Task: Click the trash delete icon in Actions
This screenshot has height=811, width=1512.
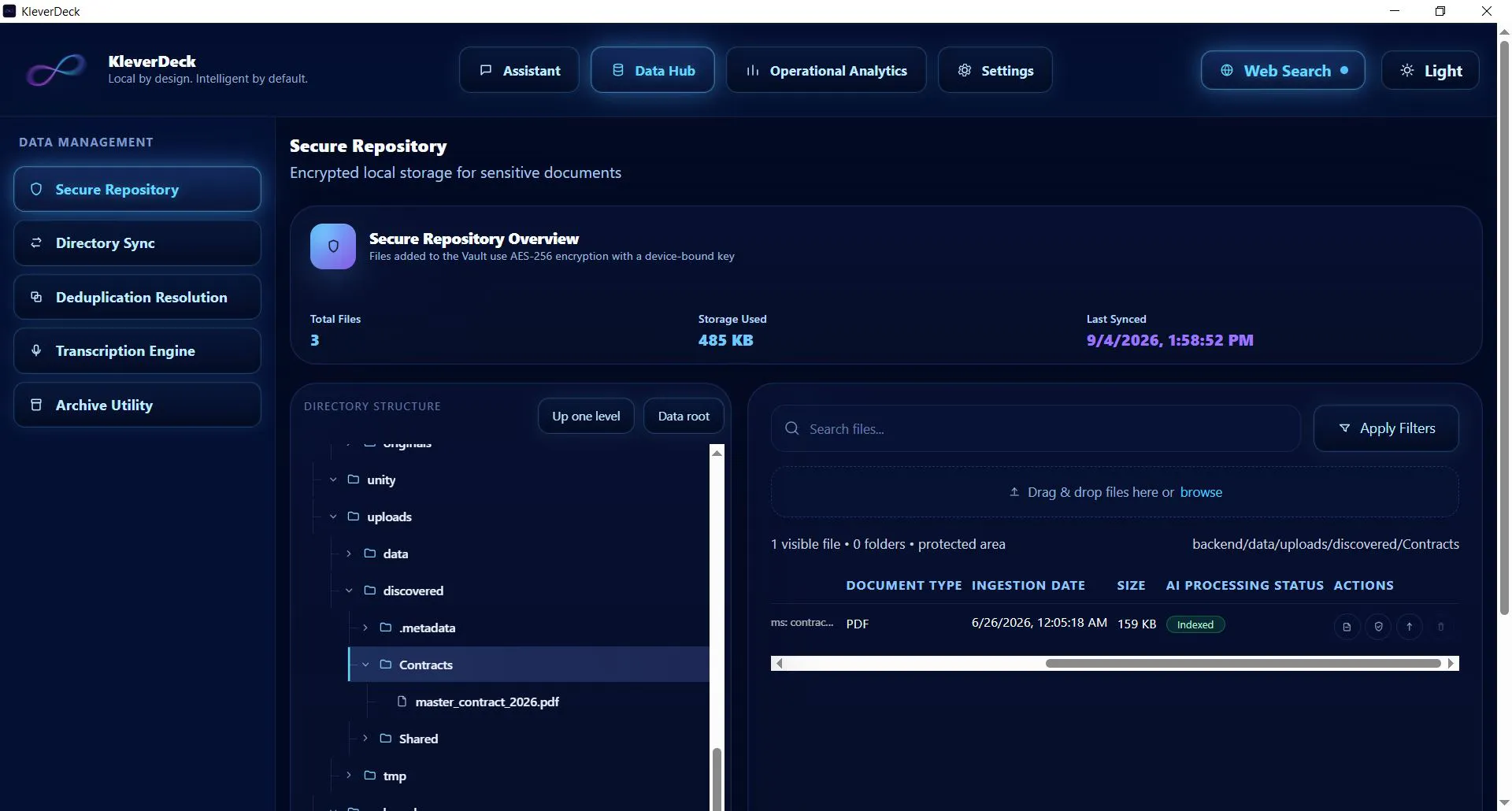Action: point(1441,627)
